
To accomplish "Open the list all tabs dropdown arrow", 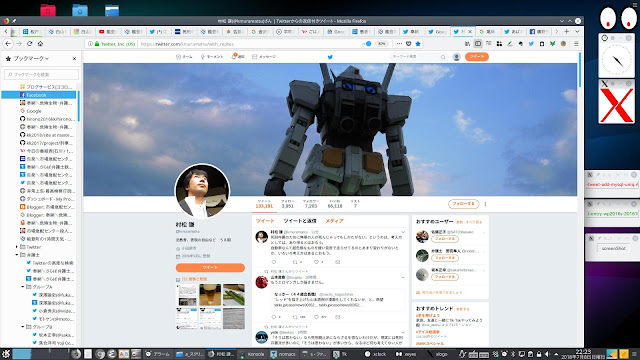I will (x=577, y=31).
